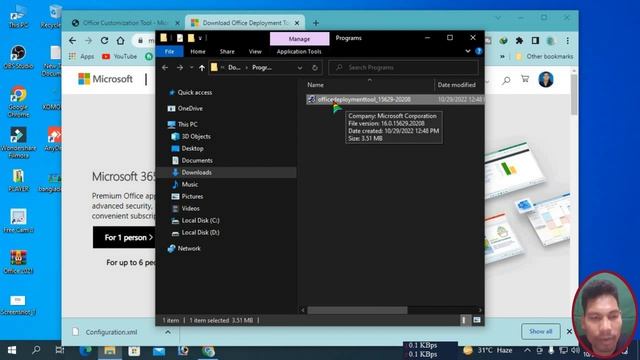Open taskbar search
The image size is (640, 360).
click(x=36, y=350)
